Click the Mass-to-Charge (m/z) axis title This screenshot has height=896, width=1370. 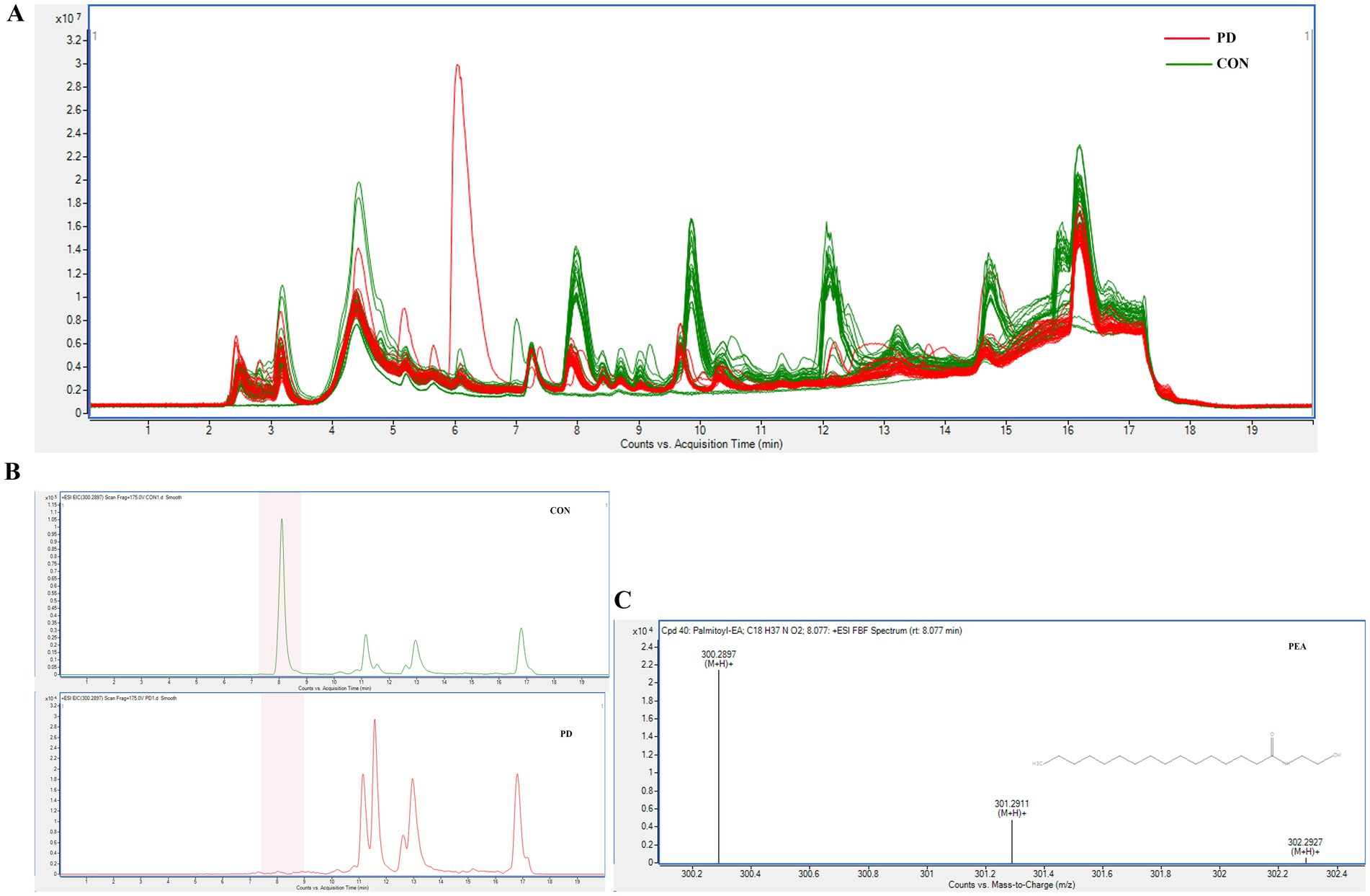(1011, 884)
